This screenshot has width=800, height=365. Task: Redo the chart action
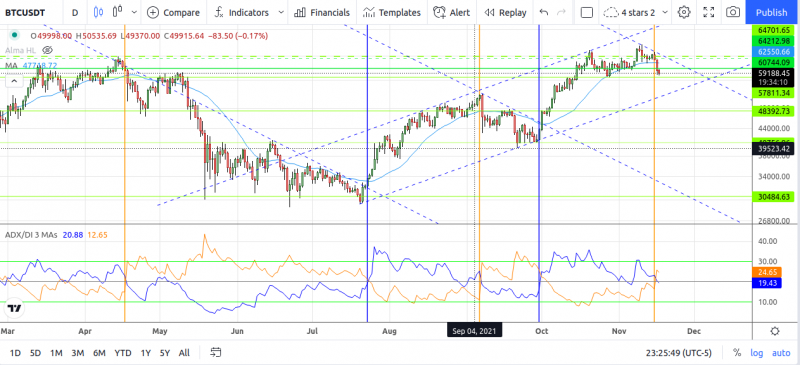561,12
